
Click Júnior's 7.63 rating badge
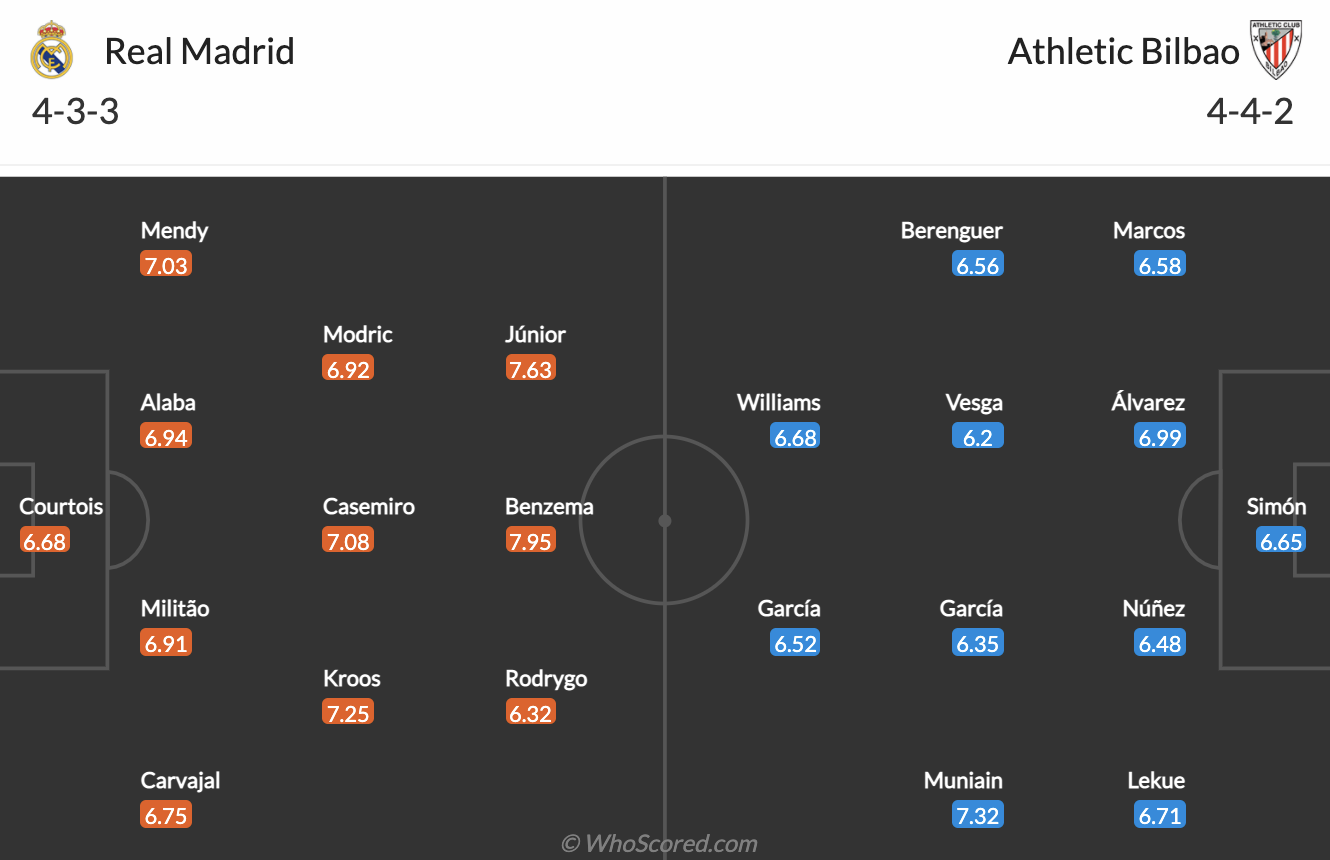click(531, 367)
